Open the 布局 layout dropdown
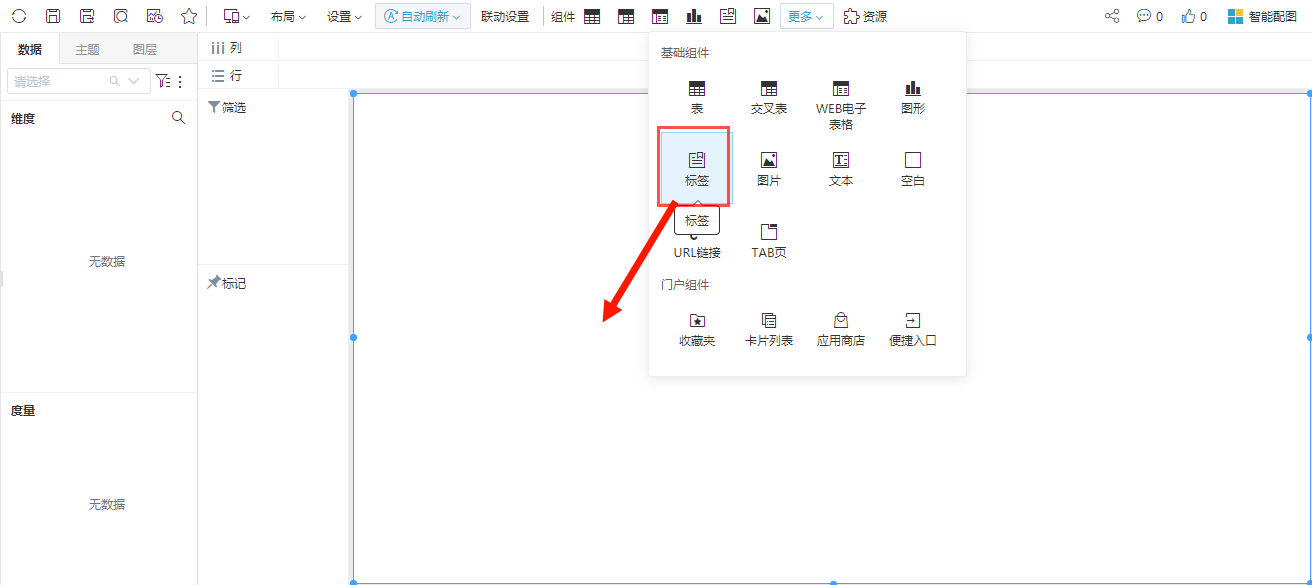The width and height of the screenshot is (1312, 585). click(288, 16)
